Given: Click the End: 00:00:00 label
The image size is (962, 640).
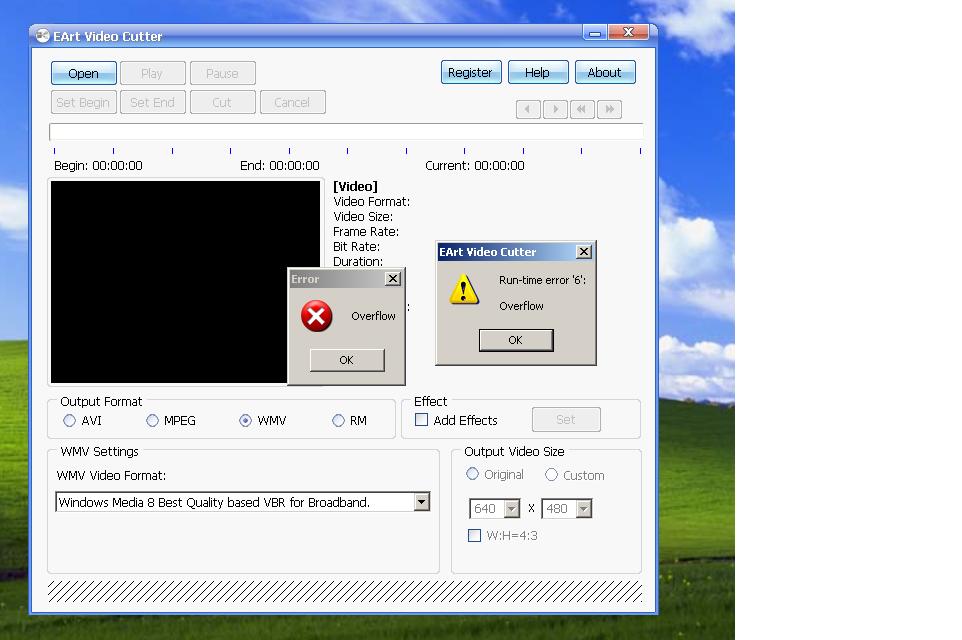Looking at the screenshot, I should pyautogui.click(x=280, y=166).
